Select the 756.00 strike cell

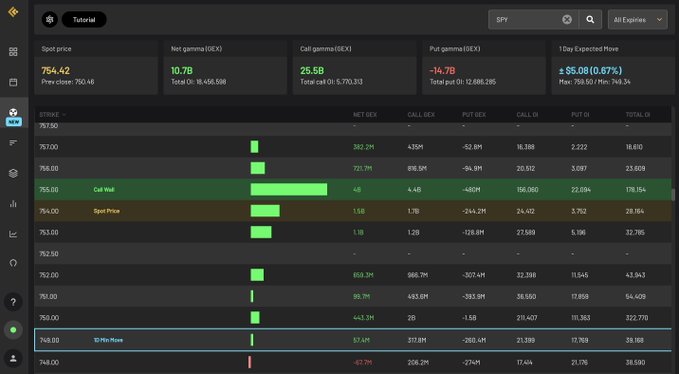(48, 168)
